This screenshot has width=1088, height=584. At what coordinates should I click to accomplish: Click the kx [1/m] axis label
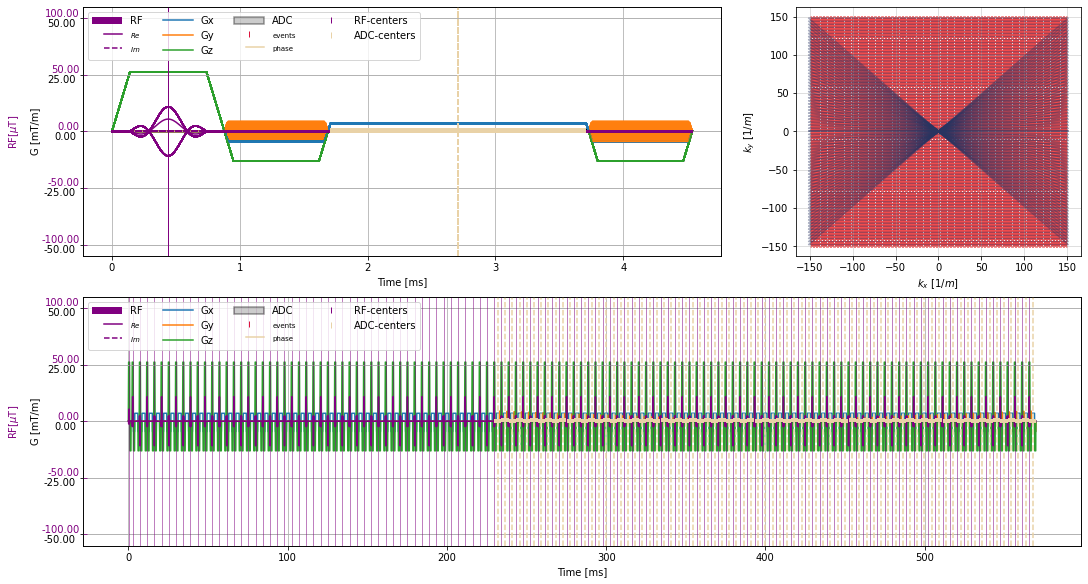(x=937, y=283)
